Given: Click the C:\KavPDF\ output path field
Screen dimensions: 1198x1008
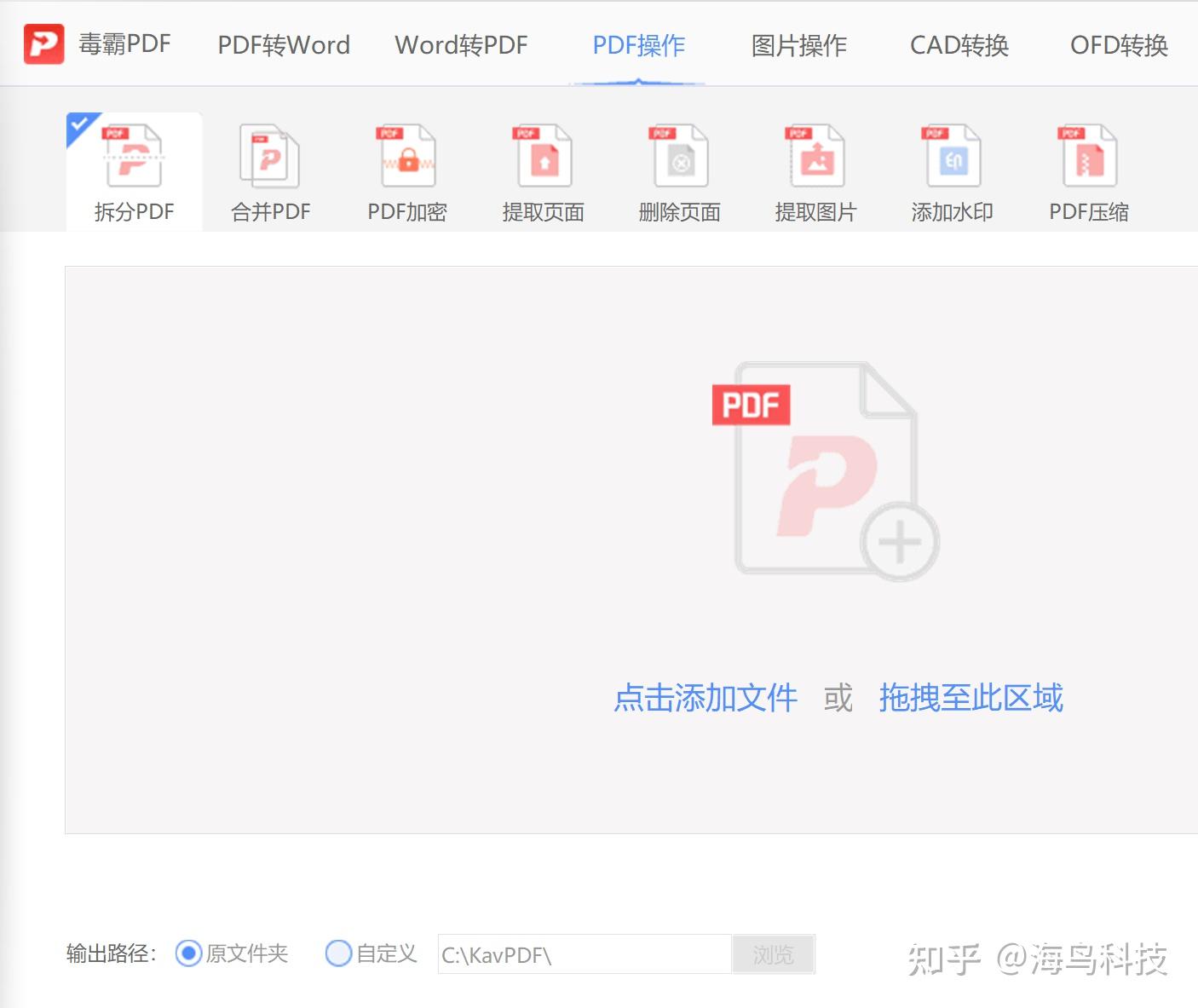Looking at the screenshot, I should tap(585, 954).
